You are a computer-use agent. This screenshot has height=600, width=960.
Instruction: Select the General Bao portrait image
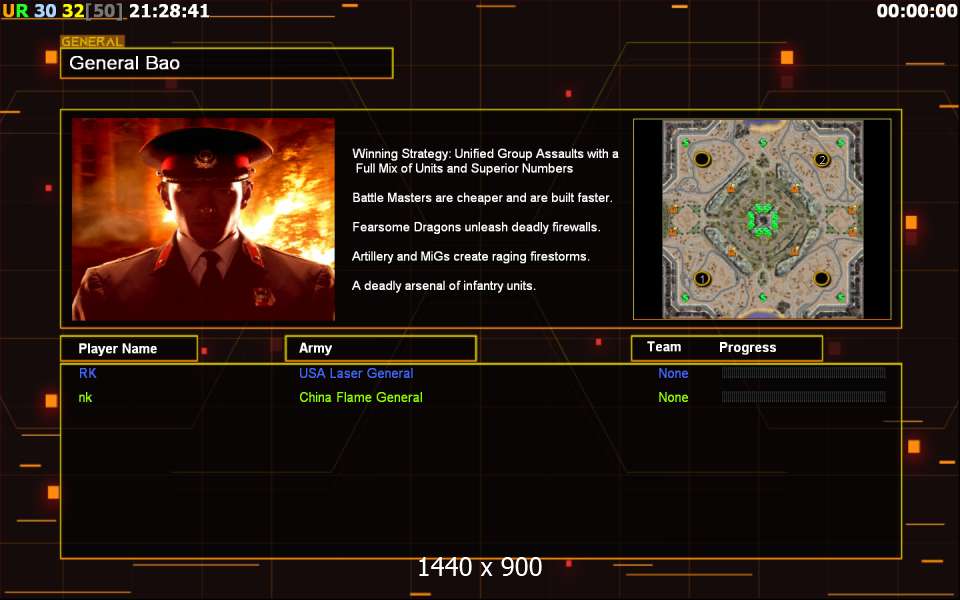[203, 219]
